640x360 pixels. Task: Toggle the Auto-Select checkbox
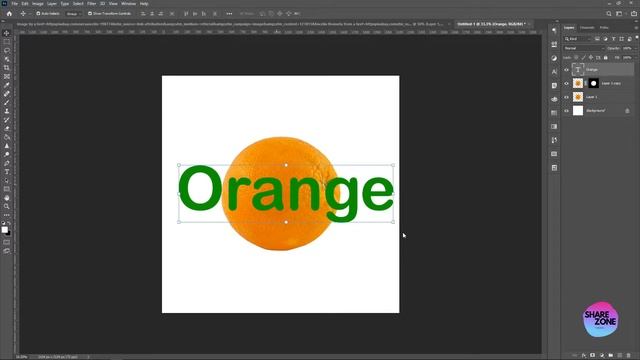click(x=38, y=13)
